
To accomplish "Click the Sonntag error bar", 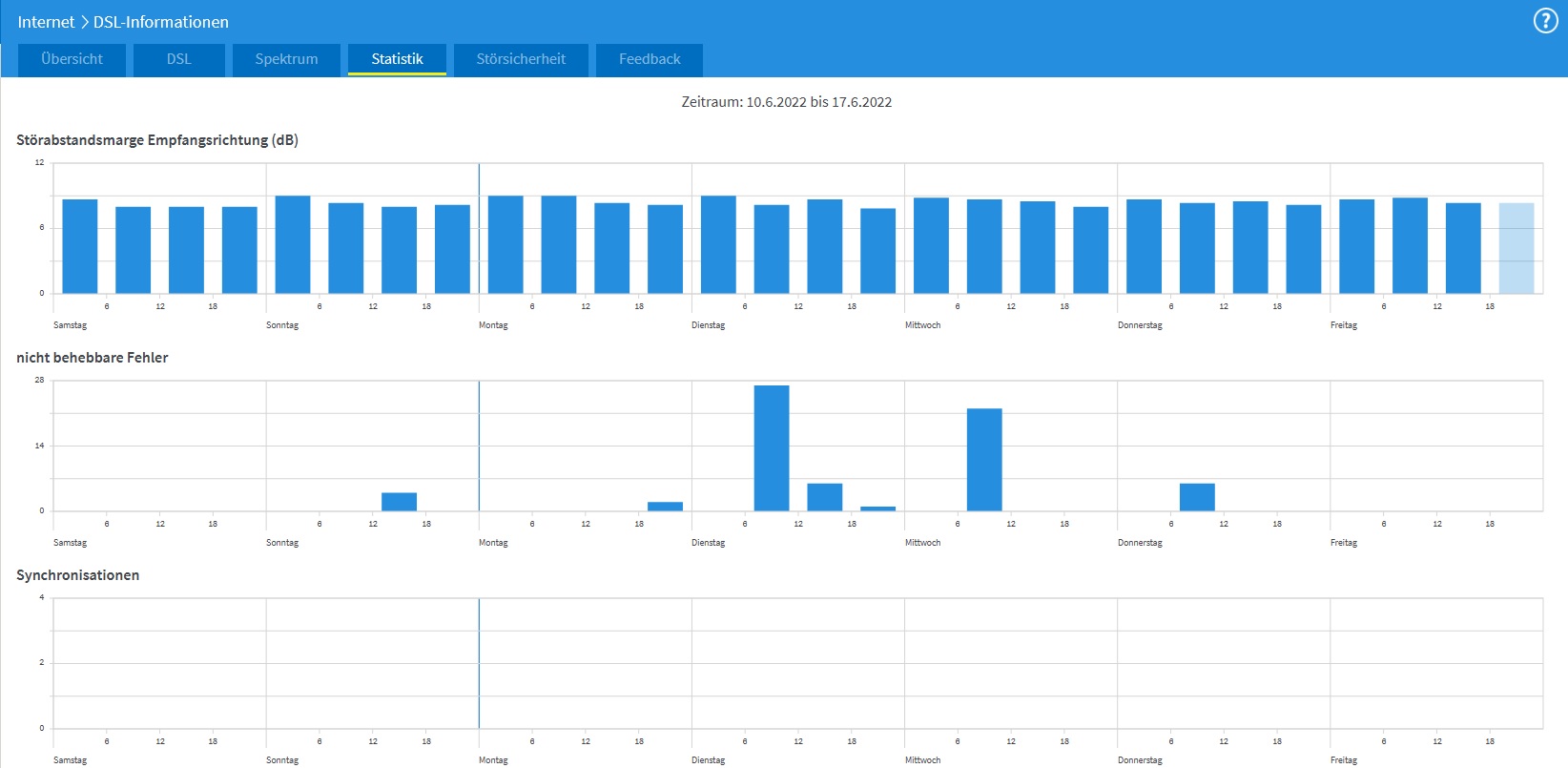I will (399, 502).
